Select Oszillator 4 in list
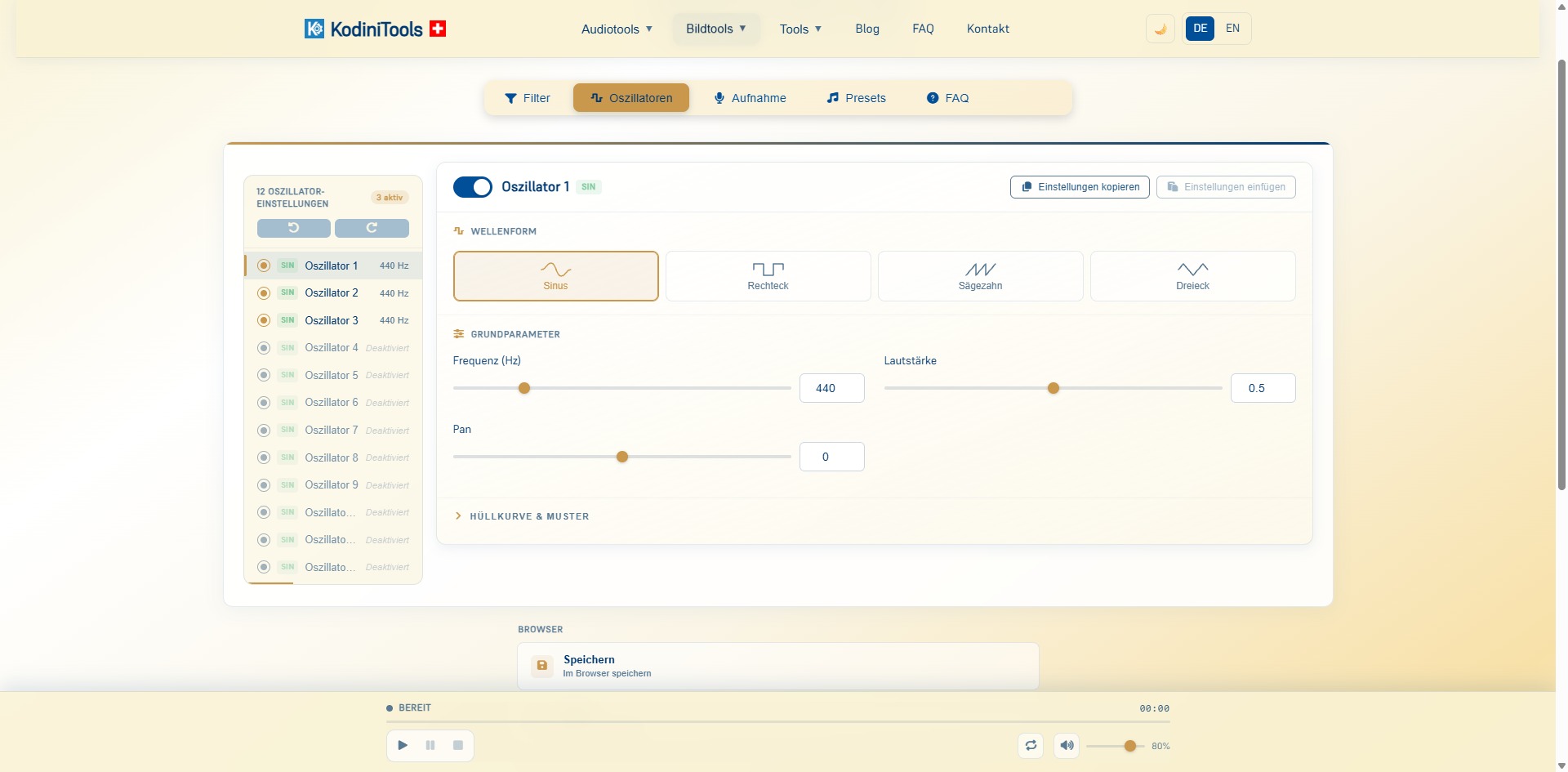The width and height of the screenshot is (1568, 772). tap(333, 348)
